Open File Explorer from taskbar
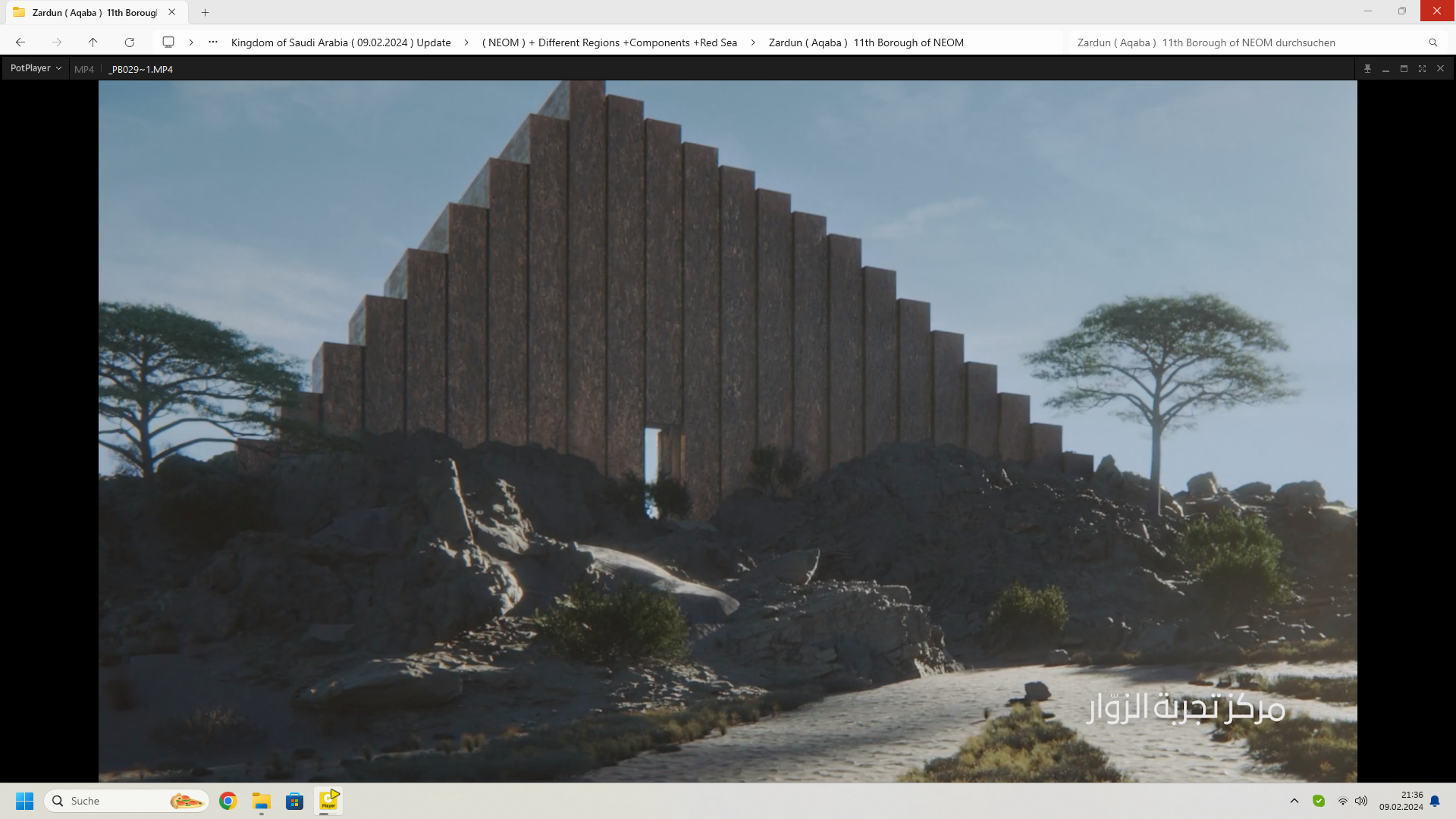This screenshot has width=1456, height=819. click(262, 801)
